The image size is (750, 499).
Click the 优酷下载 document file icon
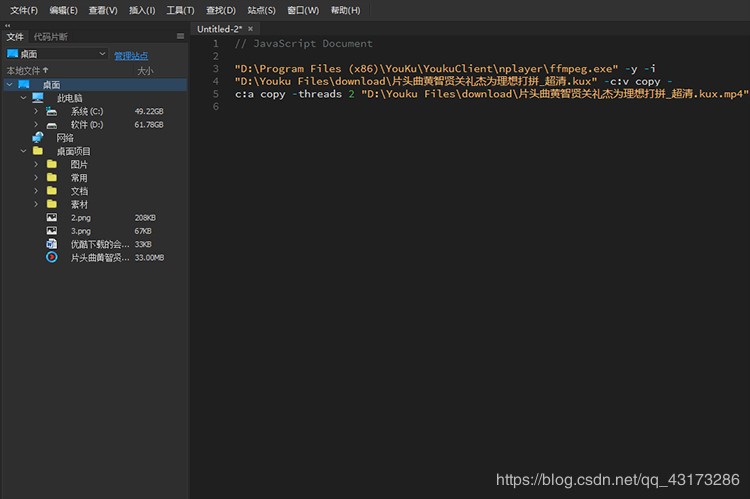[52, 244]
